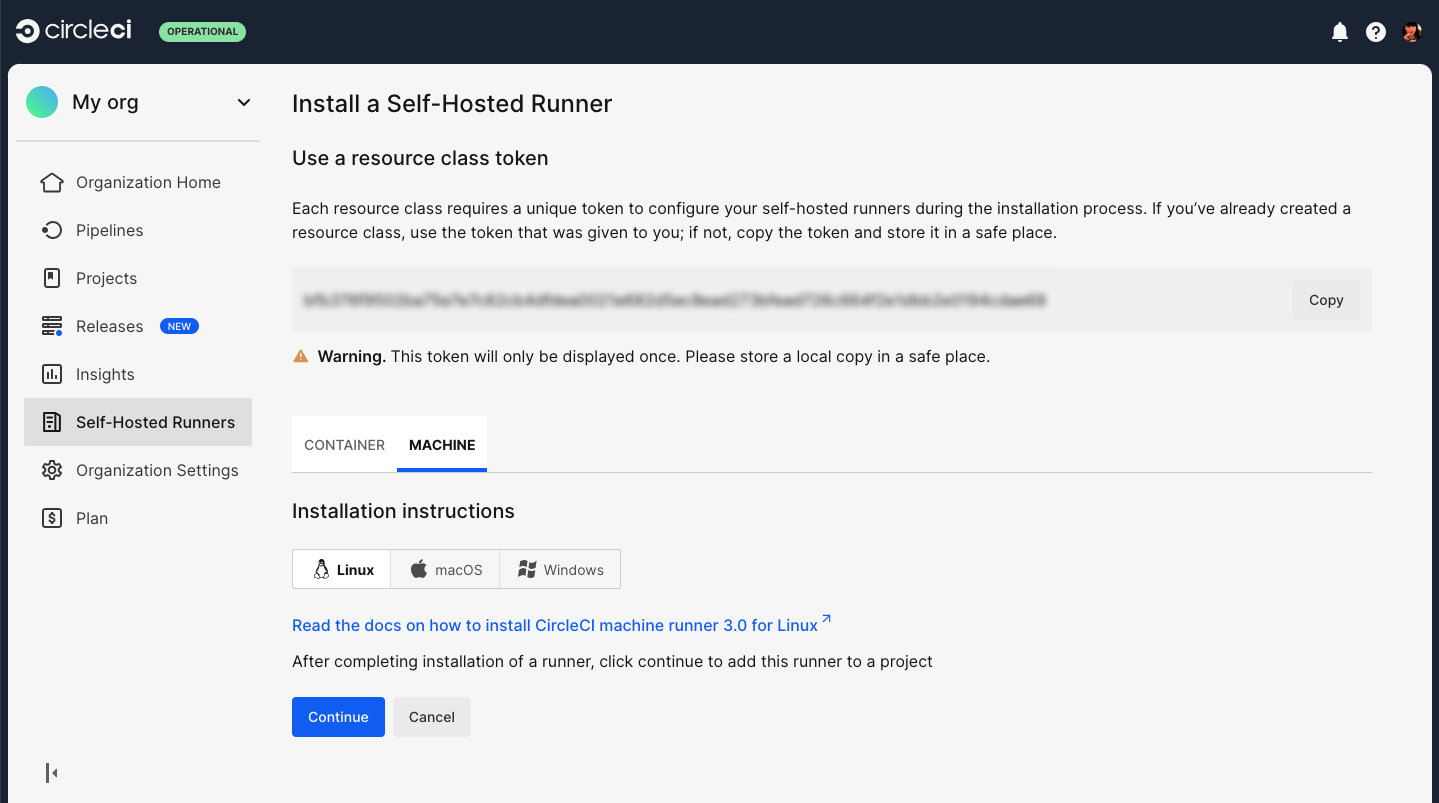Click the warning triangle icon
Viewport: 1439px width, 803px height.
[x=300, y=356]
